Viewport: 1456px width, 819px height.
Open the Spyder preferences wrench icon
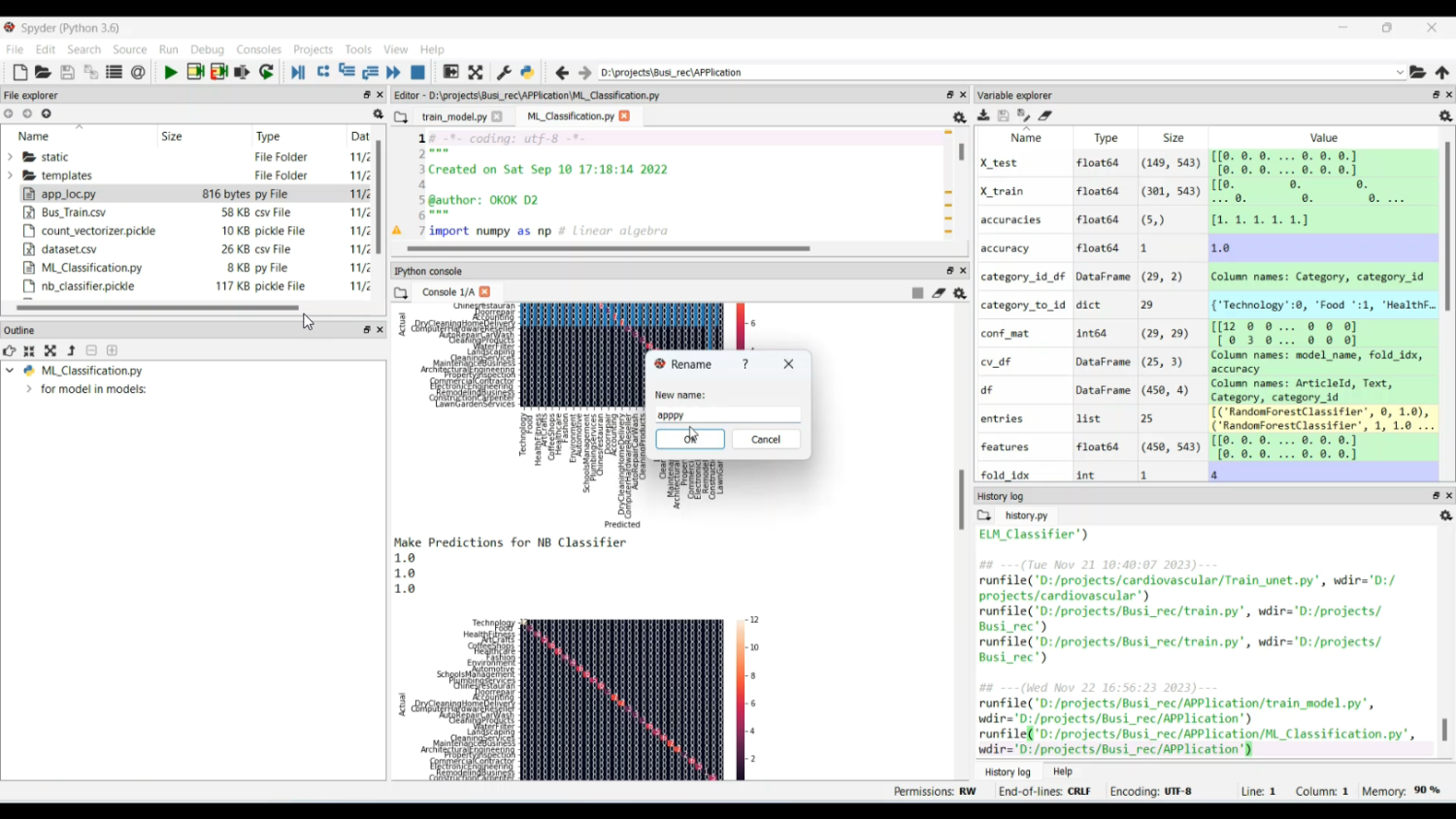(x=504, y=72)
